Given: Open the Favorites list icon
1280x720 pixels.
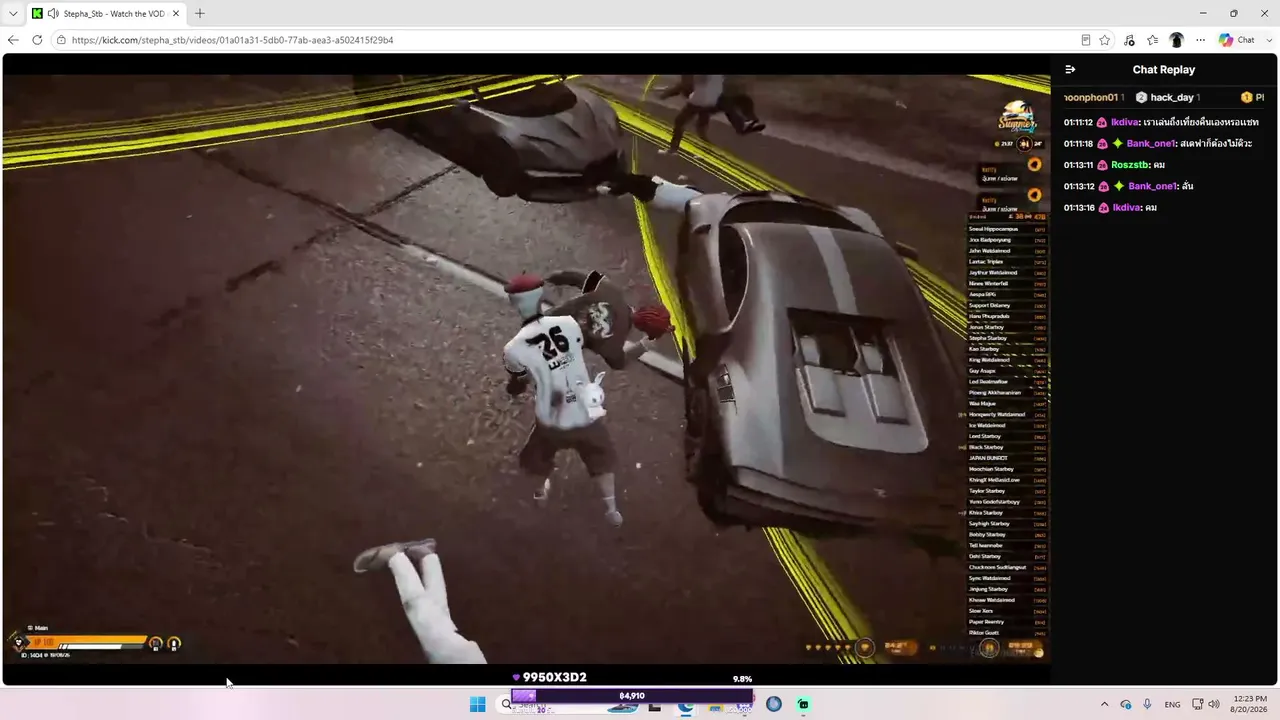Looking at the screenshot, I should (1153, 40).
